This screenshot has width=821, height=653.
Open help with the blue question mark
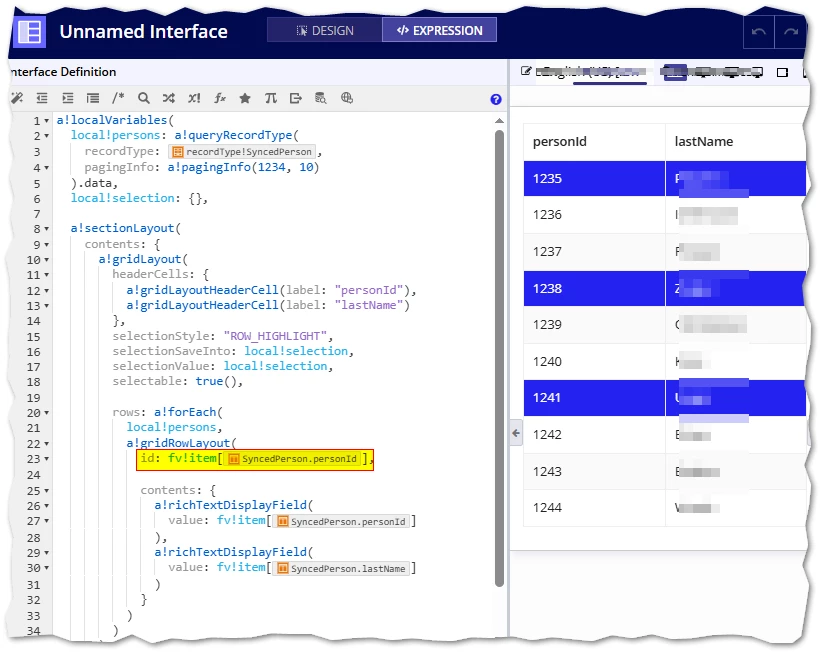click(496, 99)
